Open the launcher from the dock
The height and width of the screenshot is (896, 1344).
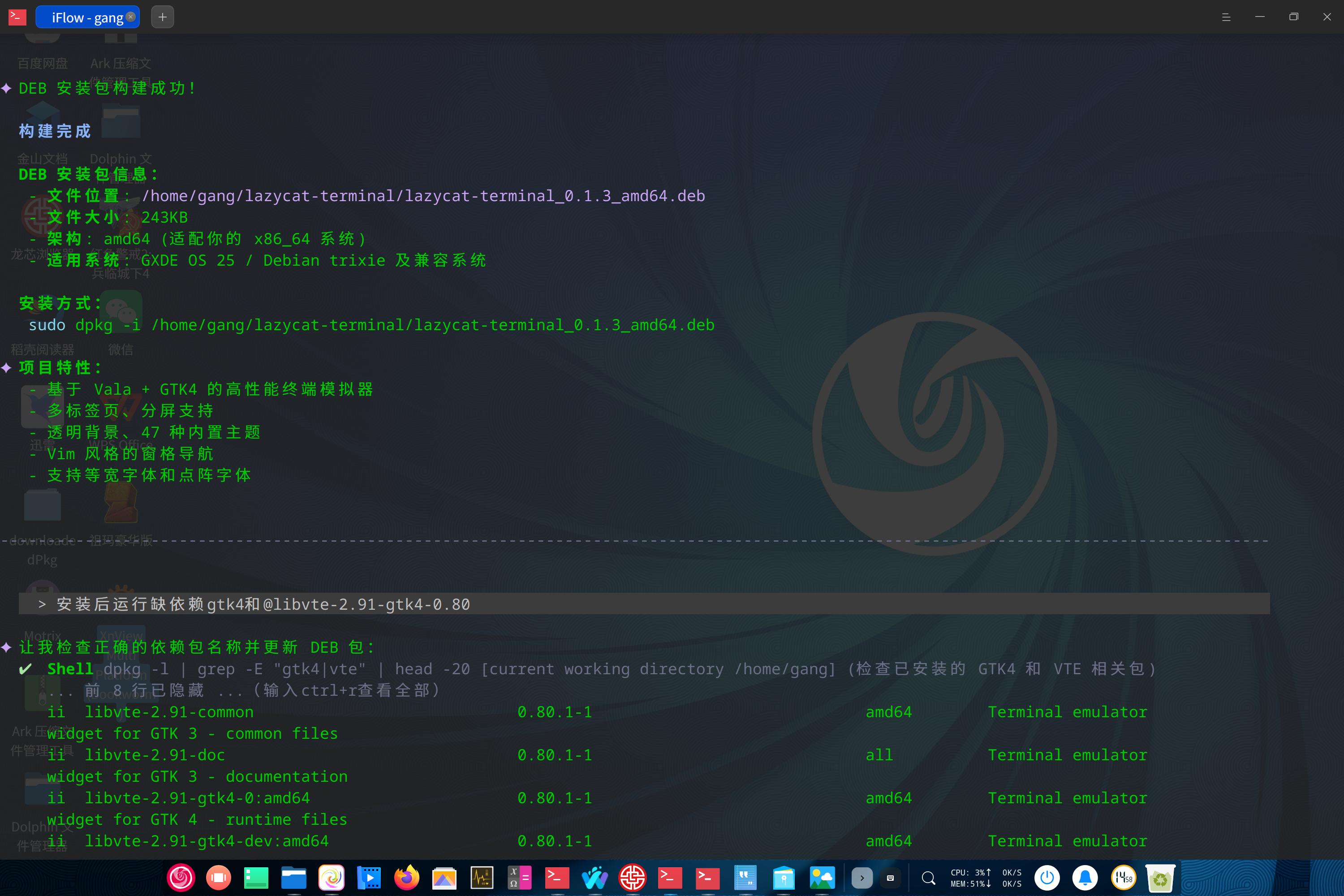pyautogui.click(x=181, y=877)
